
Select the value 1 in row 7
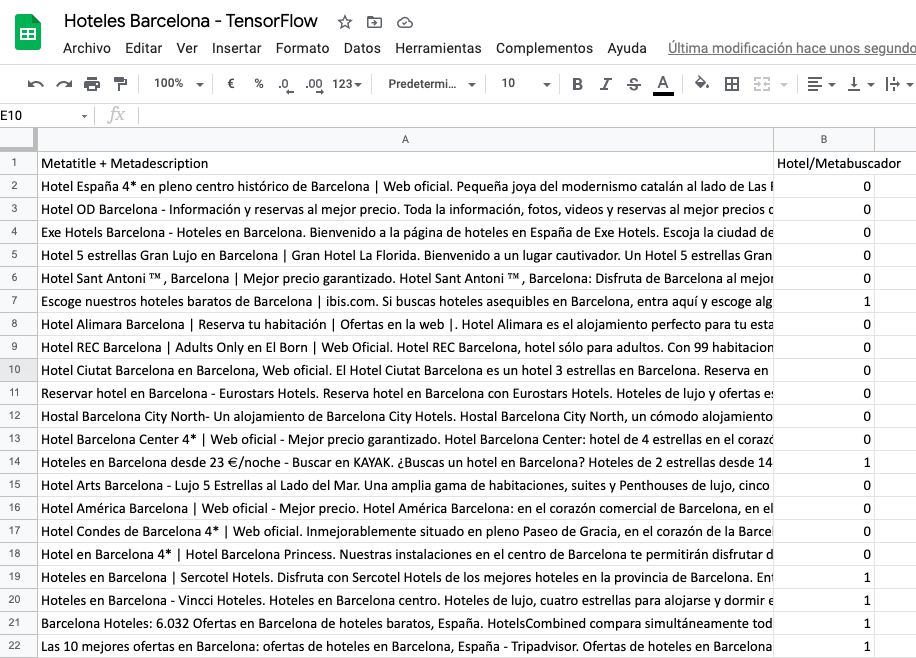(824, 302)
